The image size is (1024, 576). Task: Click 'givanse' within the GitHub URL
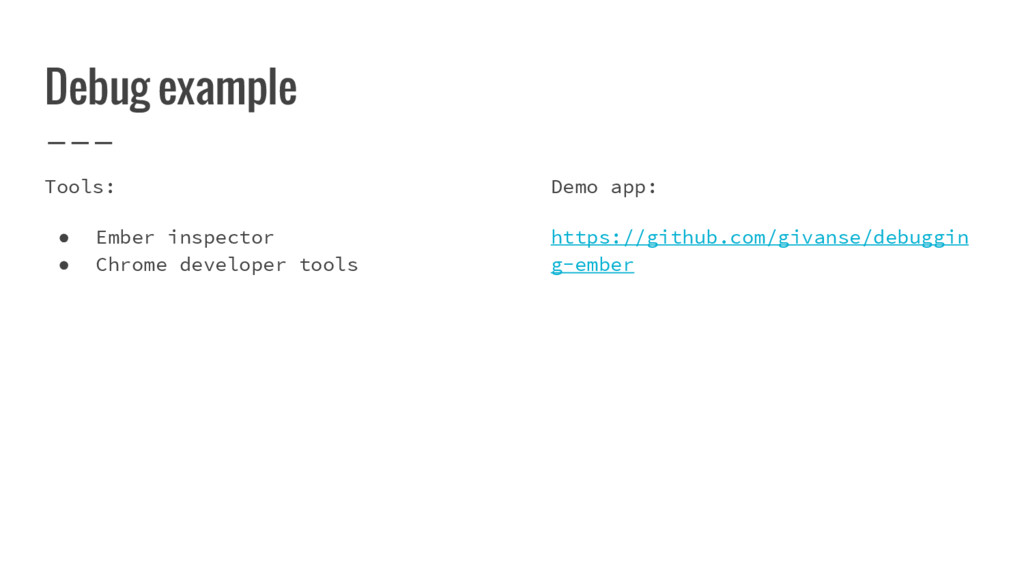[x=819, y=238]
